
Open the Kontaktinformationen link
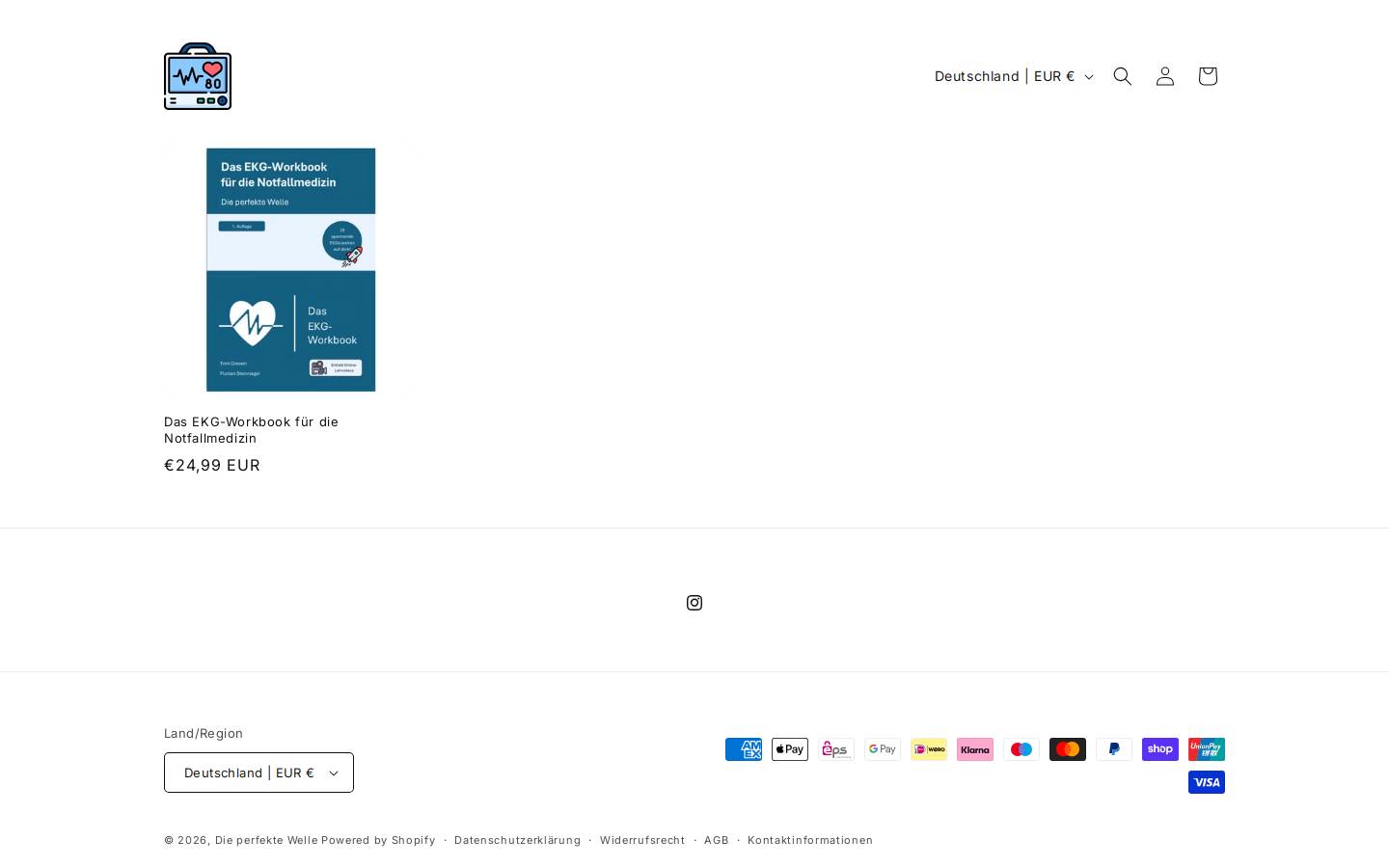coord(810,840)
